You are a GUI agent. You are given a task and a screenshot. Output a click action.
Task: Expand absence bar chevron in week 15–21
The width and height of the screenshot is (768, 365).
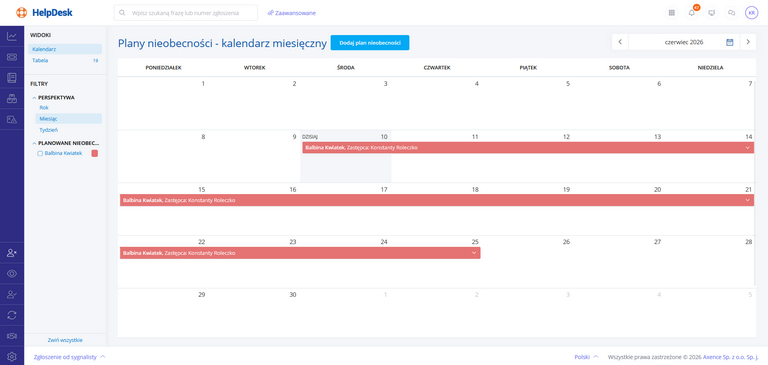click(747, 200)
